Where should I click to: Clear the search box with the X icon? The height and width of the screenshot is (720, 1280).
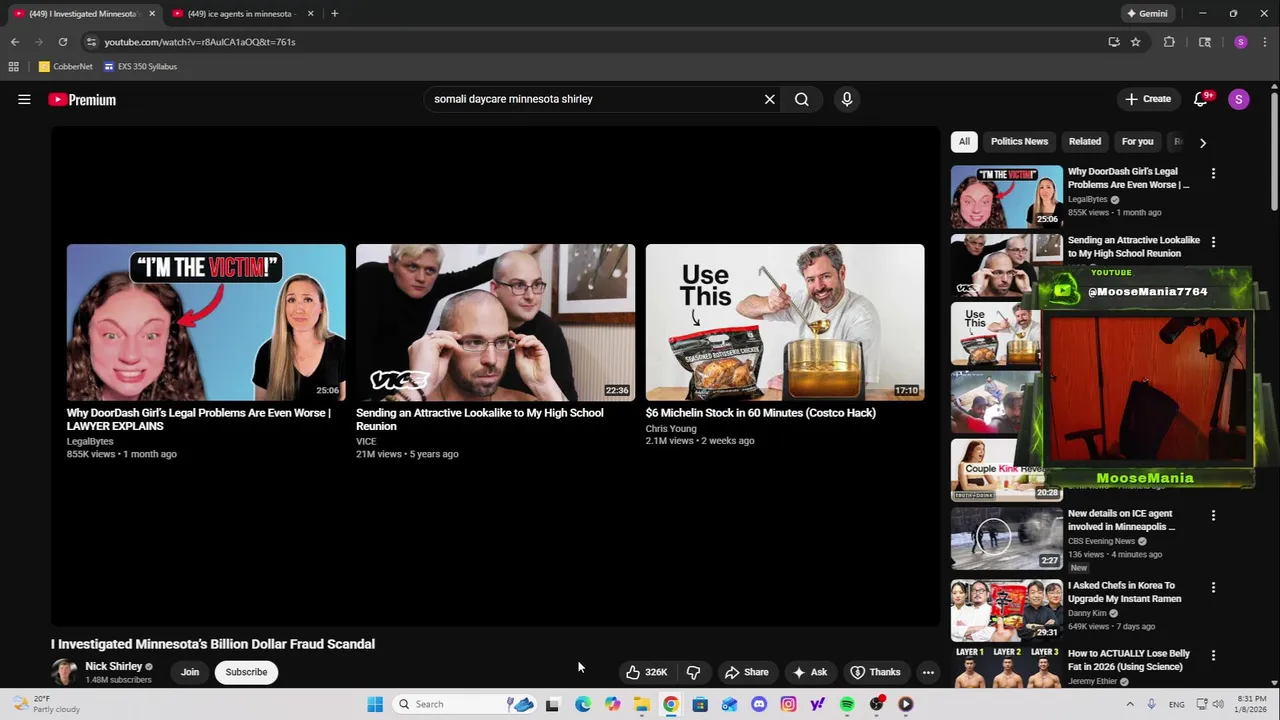pos(770,99)
